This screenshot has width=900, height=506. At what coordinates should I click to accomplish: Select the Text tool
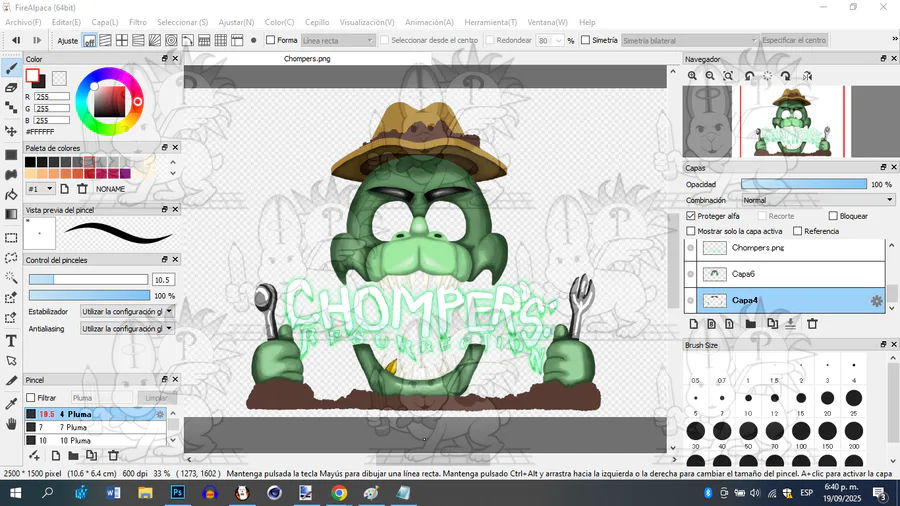coord(11,341)
